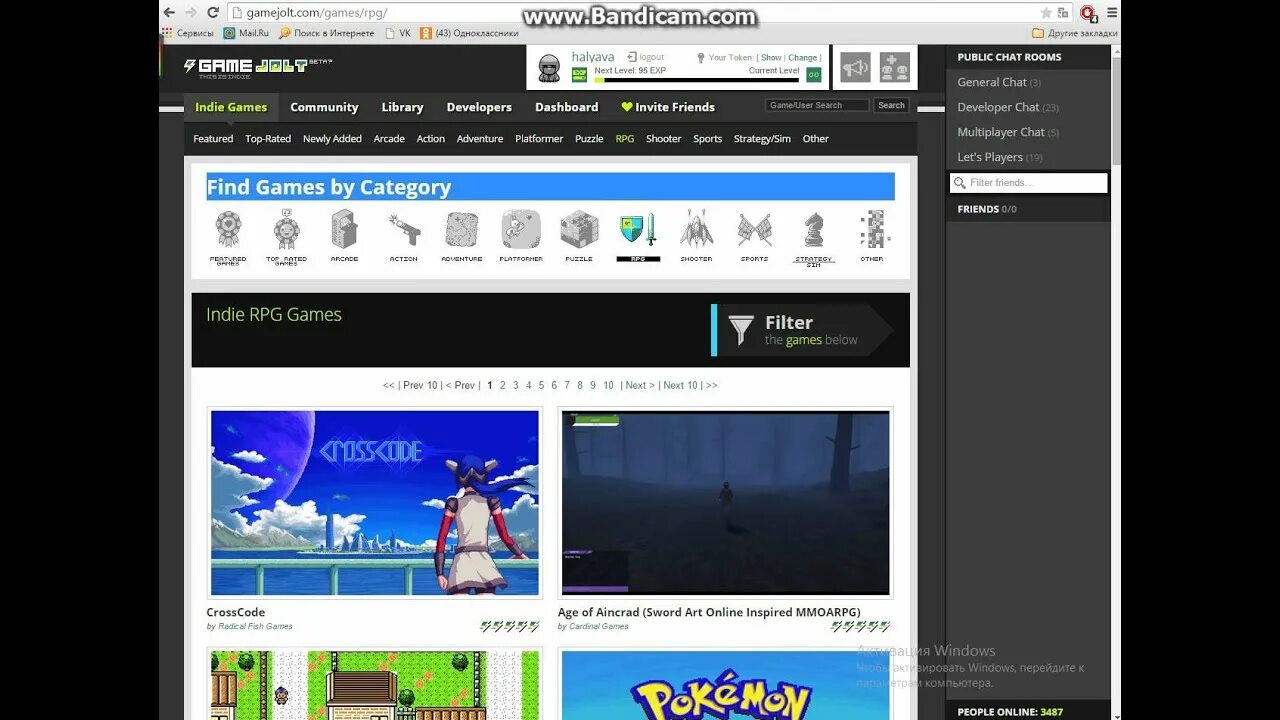Open the VK bookmark
The width and height of the screenshot is (1280, 720).
[397, 33]
